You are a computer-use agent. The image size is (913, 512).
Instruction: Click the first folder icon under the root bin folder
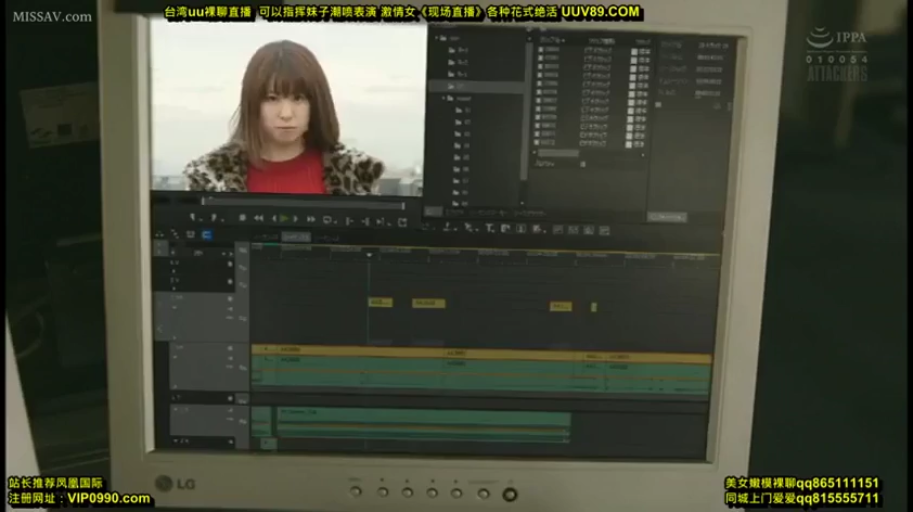[x=452, y=49]
